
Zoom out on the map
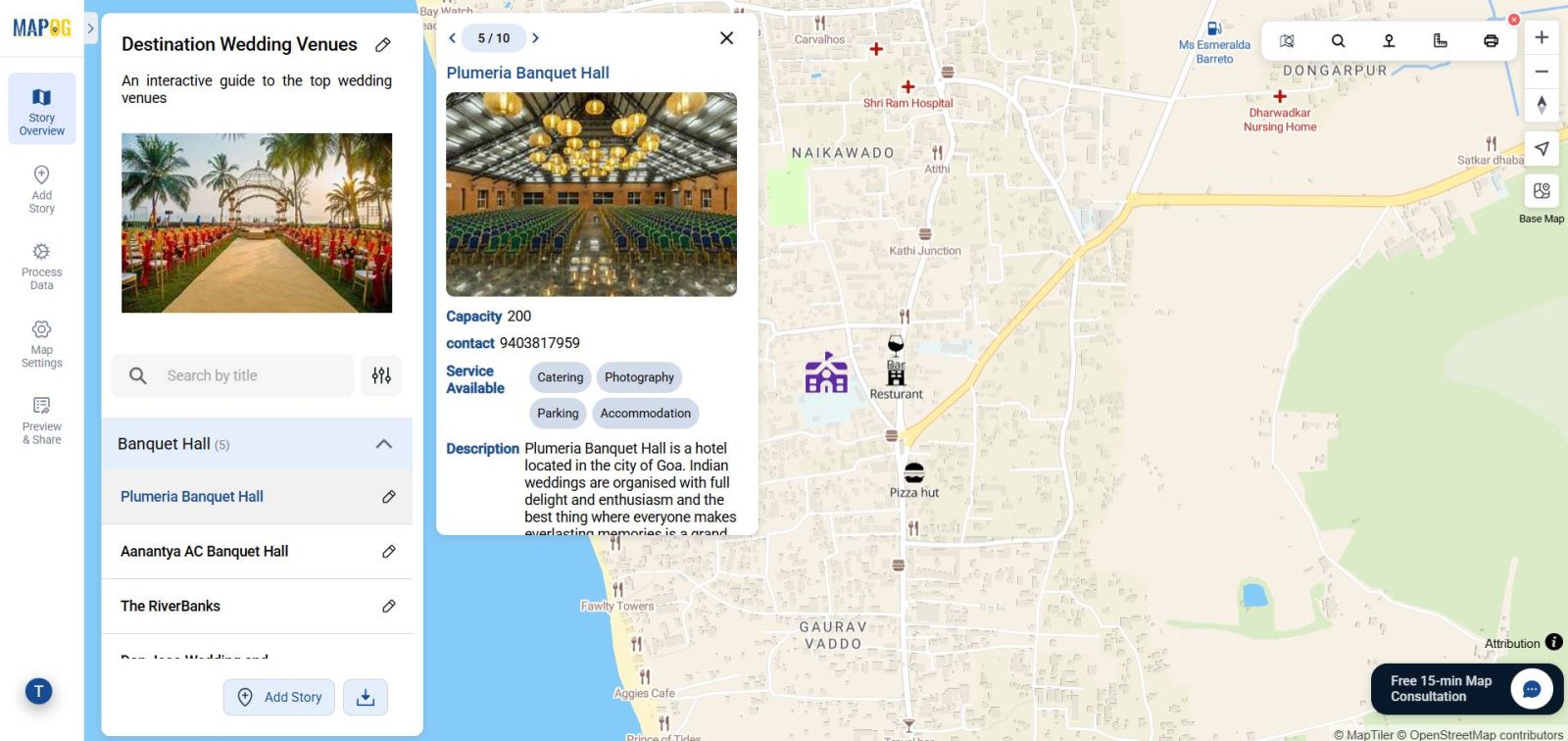point(1542,72)
